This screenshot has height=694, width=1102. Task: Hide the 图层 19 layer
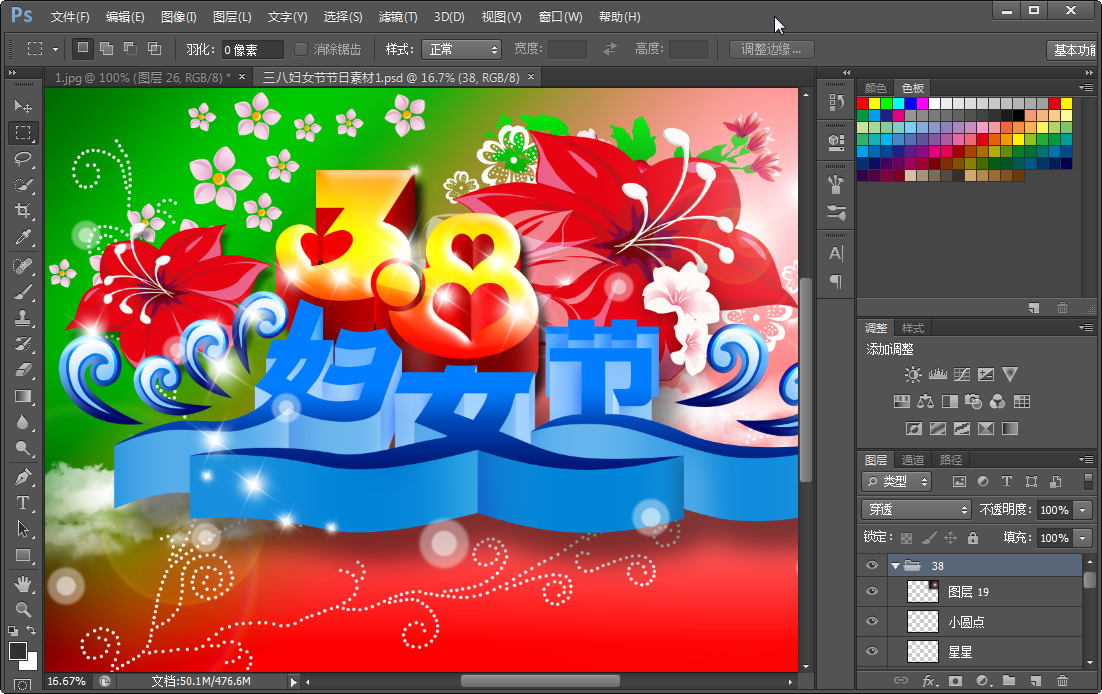(872, 591)
